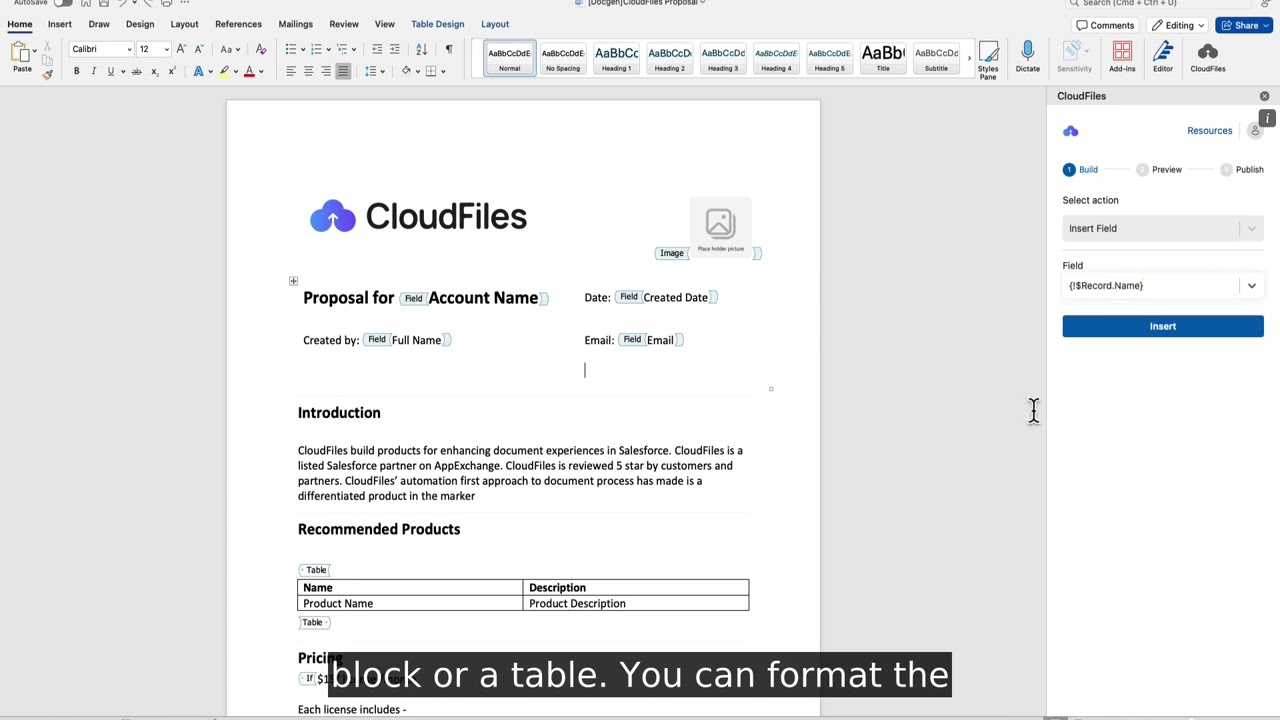Decrease paragraph indent
1280x720 pixels.
(377, 49)
